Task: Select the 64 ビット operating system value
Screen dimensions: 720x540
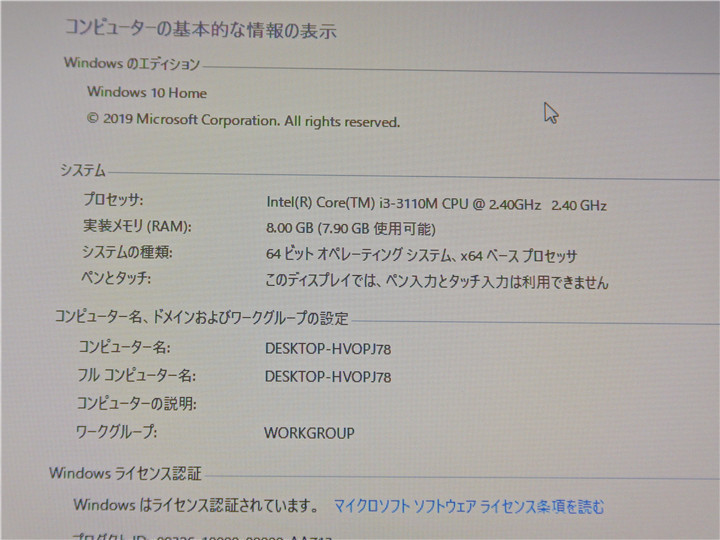Action: click(x=421, y=255)
